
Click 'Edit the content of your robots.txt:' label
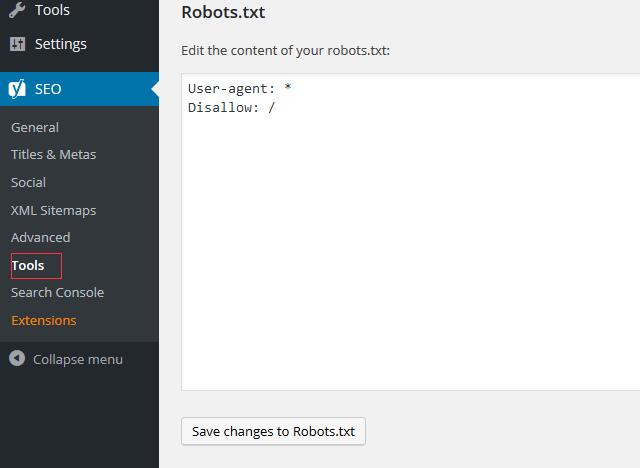tap(285, 51)
